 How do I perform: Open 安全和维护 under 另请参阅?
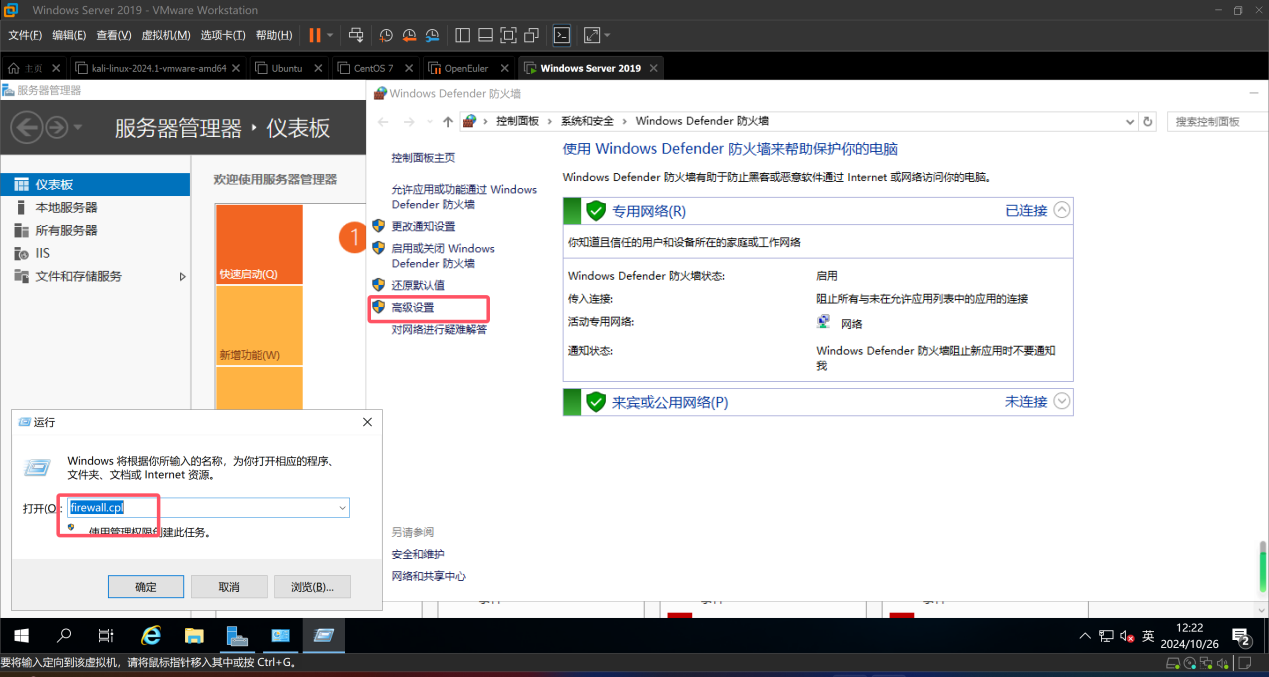pyautogui.click(x=418, y=554)
